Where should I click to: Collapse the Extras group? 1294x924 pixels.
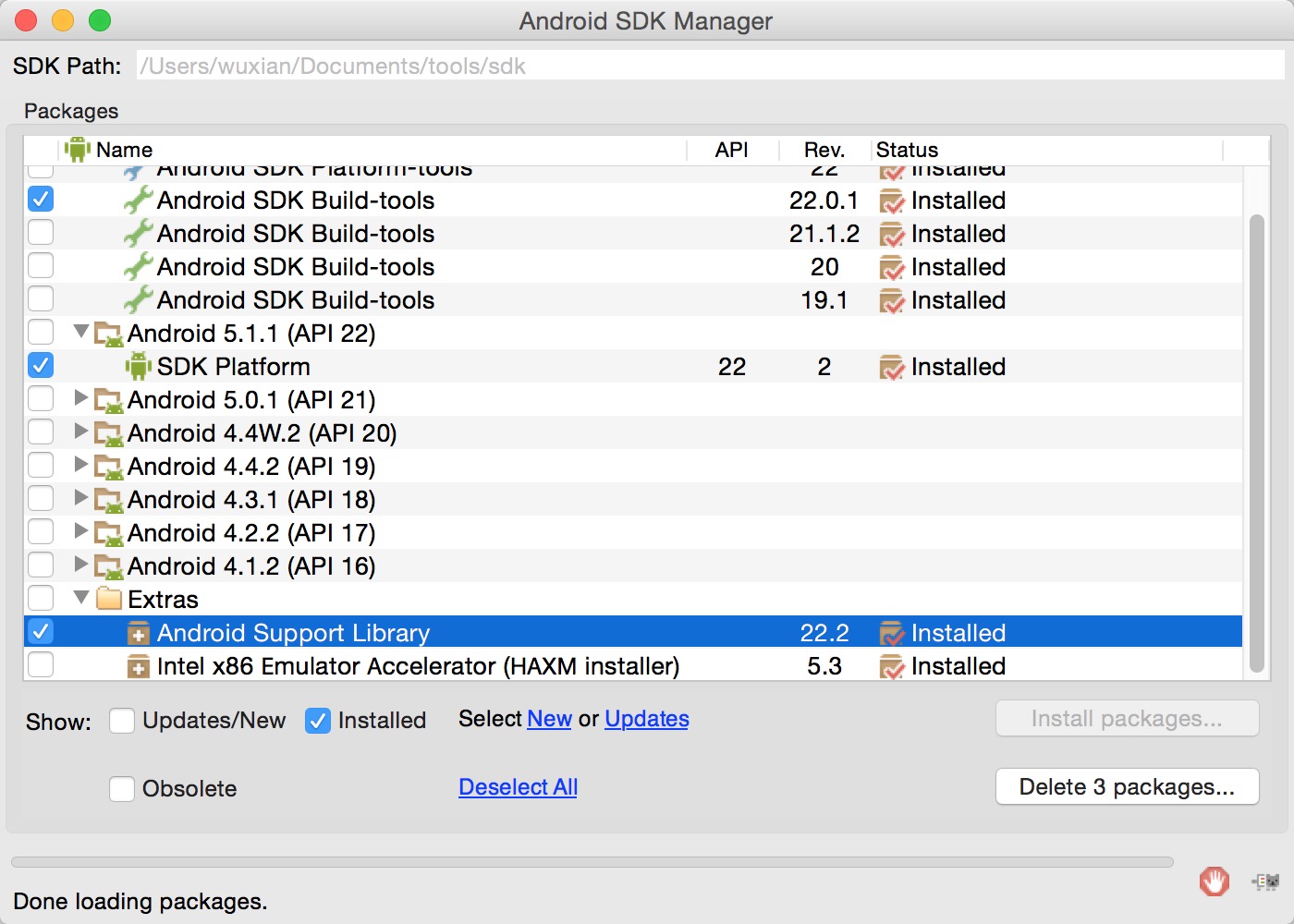point(81,597)
